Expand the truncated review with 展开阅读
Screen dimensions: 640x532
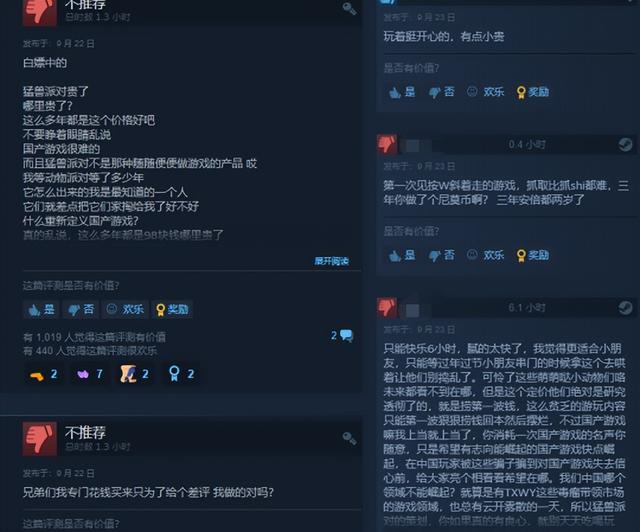(331, 261)
